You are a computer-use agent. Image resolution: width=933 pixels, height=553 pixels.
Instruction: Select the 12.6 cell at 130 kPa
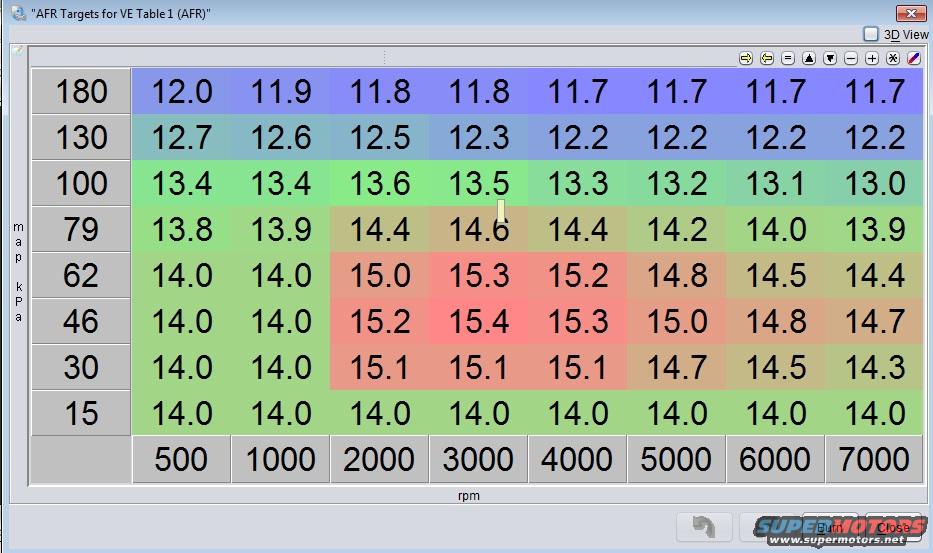pyautogui.click(x=280, y=138)
